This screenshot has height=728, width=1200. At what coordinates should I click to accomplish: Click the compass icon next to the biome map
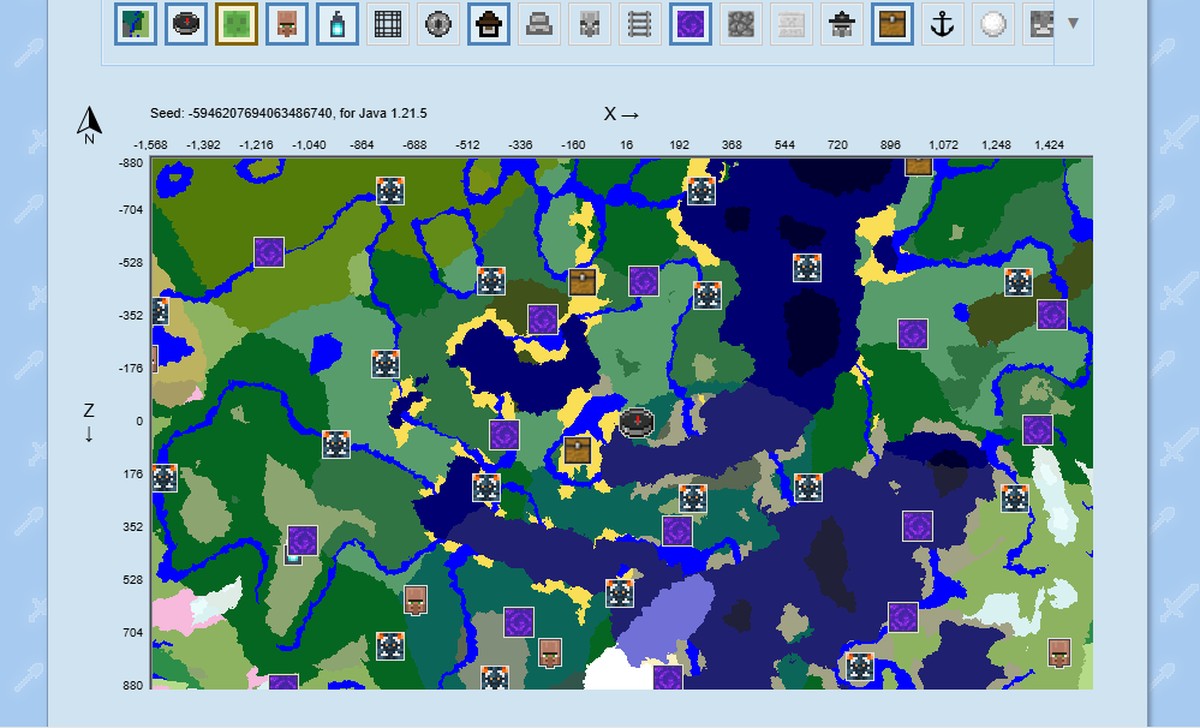(x=187, y=25)
